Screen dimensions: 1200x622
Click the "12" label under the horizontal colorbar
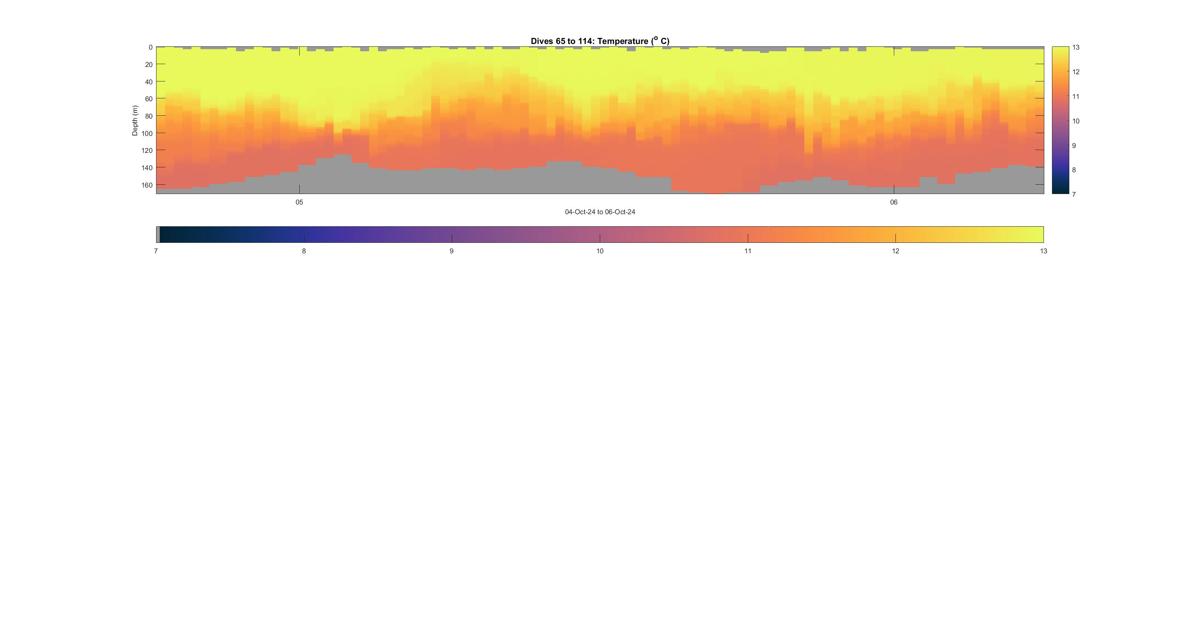click(x=896, y=251)
